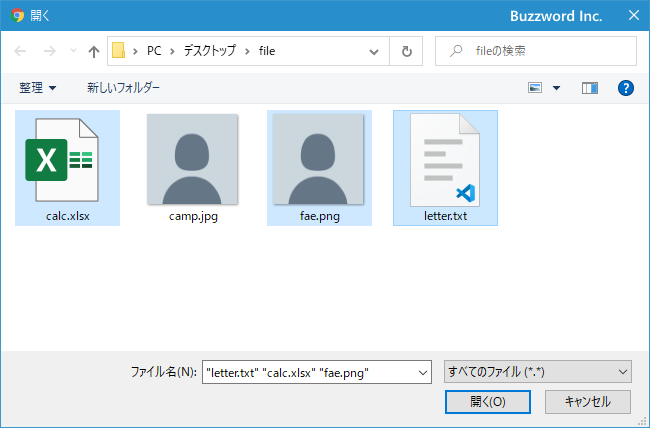Click the view mode thumbnail icon
This screenshot has height=428, width=650.
(x=535, y=88)
